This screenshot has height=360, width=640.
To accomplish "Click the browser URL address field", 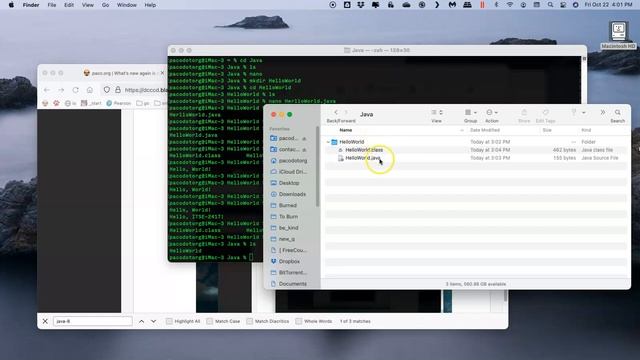I will [145, 90].
